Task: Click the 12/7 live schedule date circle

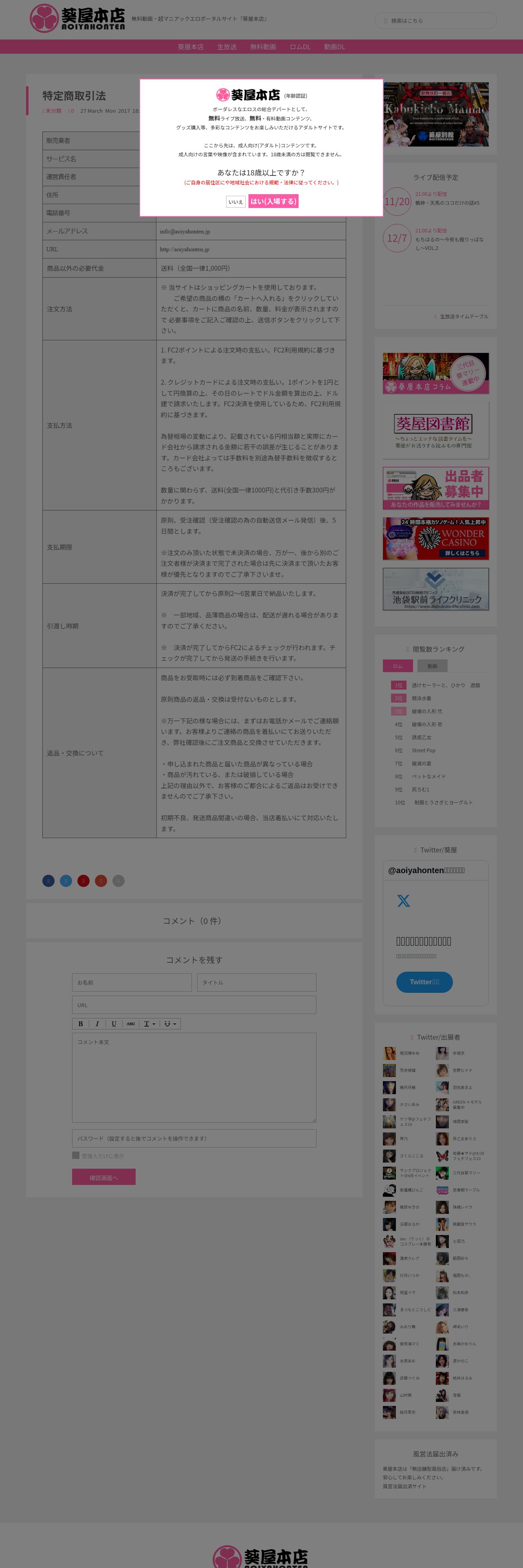Action: [x=397, y=238]
